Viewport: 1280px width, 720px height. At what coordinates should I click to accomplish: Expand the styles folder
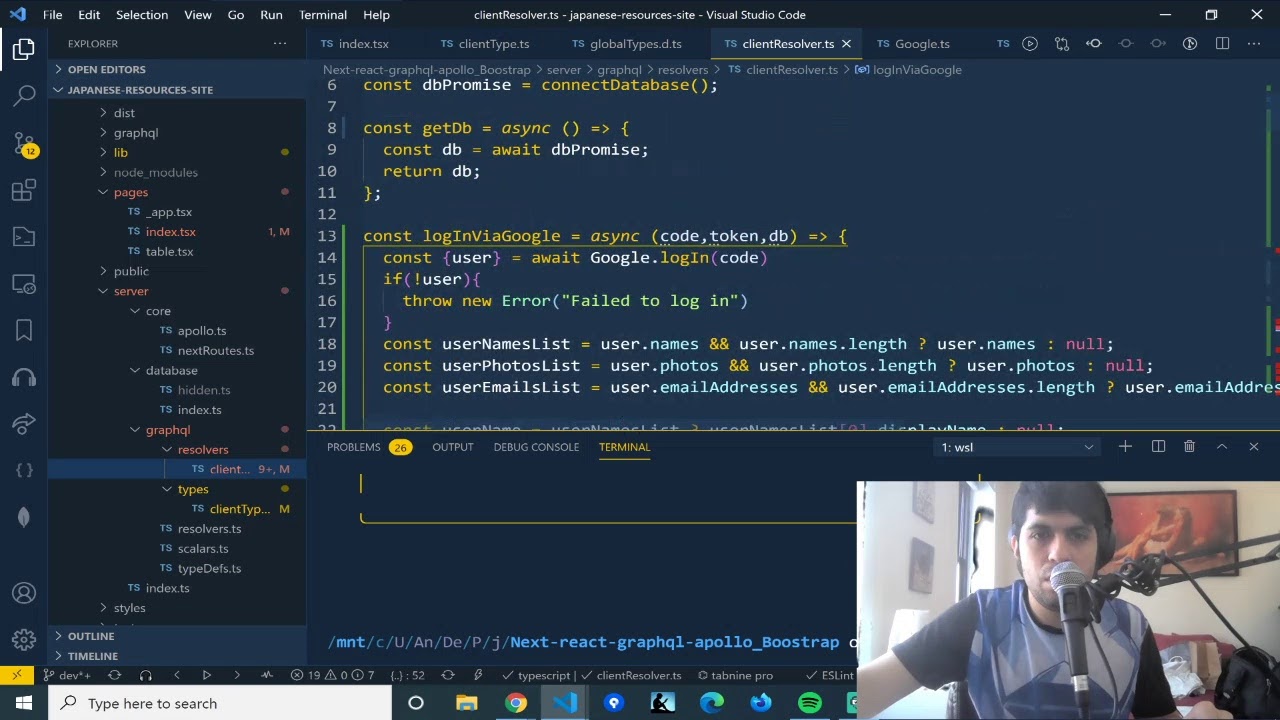pos(176,608)
